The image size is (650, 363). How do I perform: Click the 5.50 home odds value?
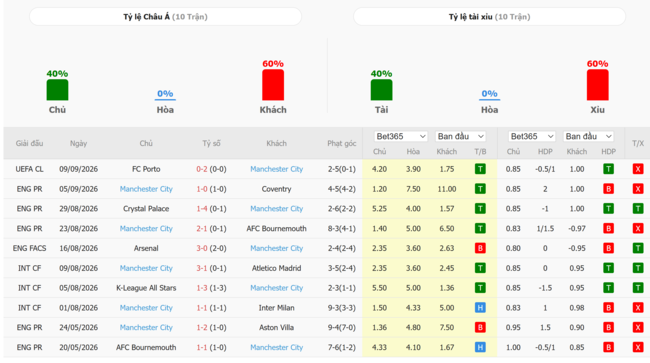[x=379, y=288]
